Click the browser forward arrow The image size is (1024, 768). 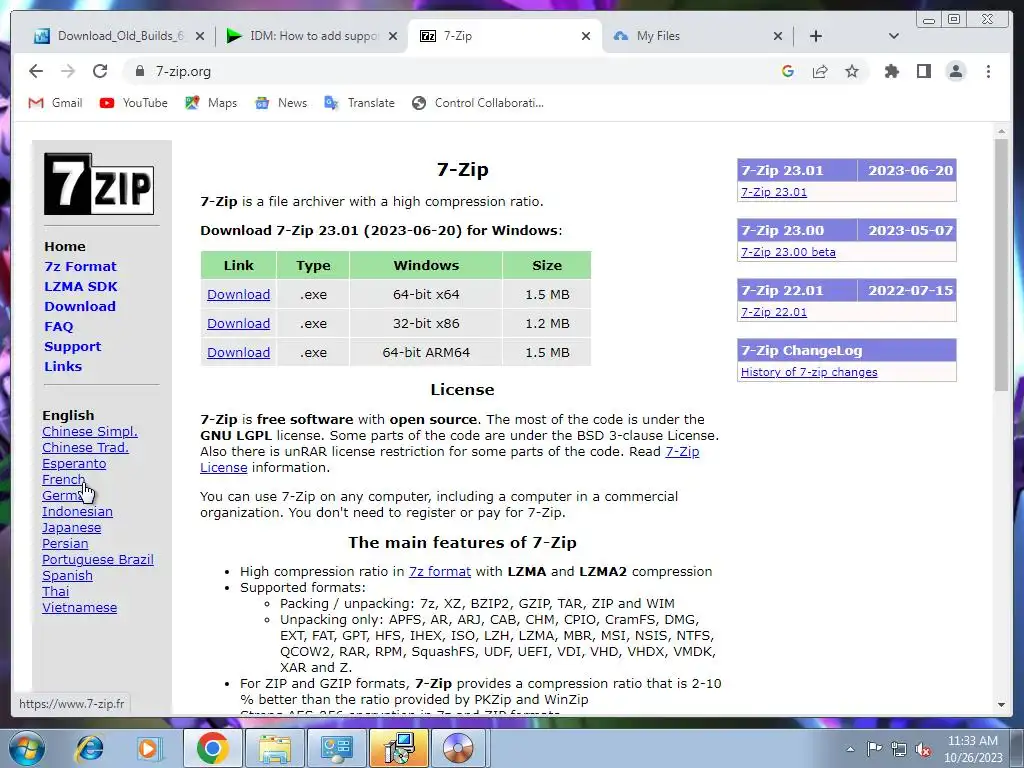pos(68,71)
